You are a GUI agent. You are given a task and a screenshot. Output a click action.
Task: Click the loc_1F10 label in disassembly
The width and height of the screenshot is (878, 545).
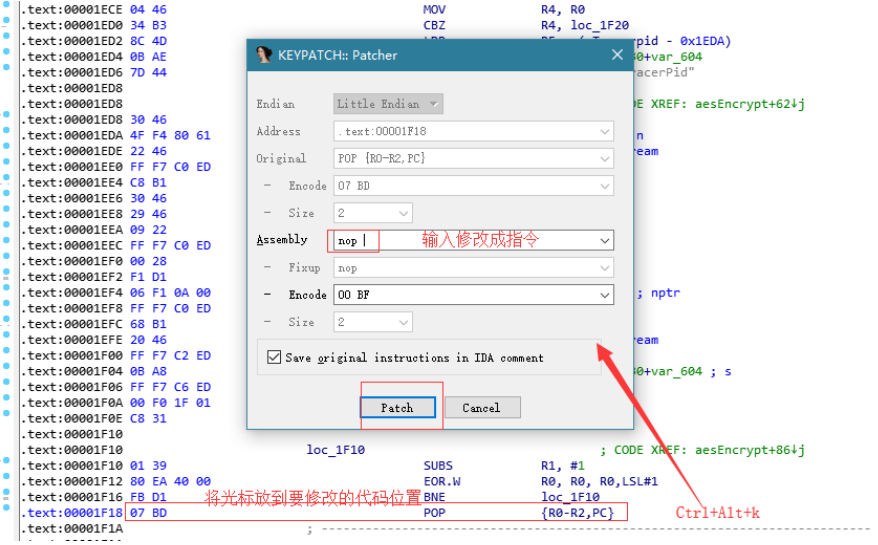tap(335, 450)
